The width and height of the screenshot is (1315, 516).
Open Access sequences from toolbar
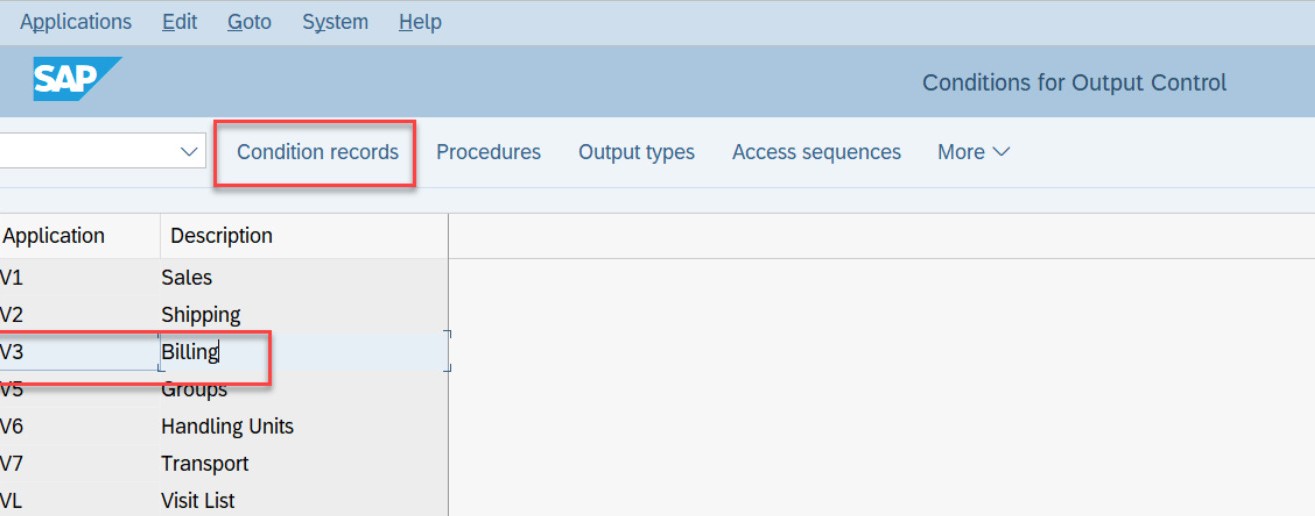point(816,152)
